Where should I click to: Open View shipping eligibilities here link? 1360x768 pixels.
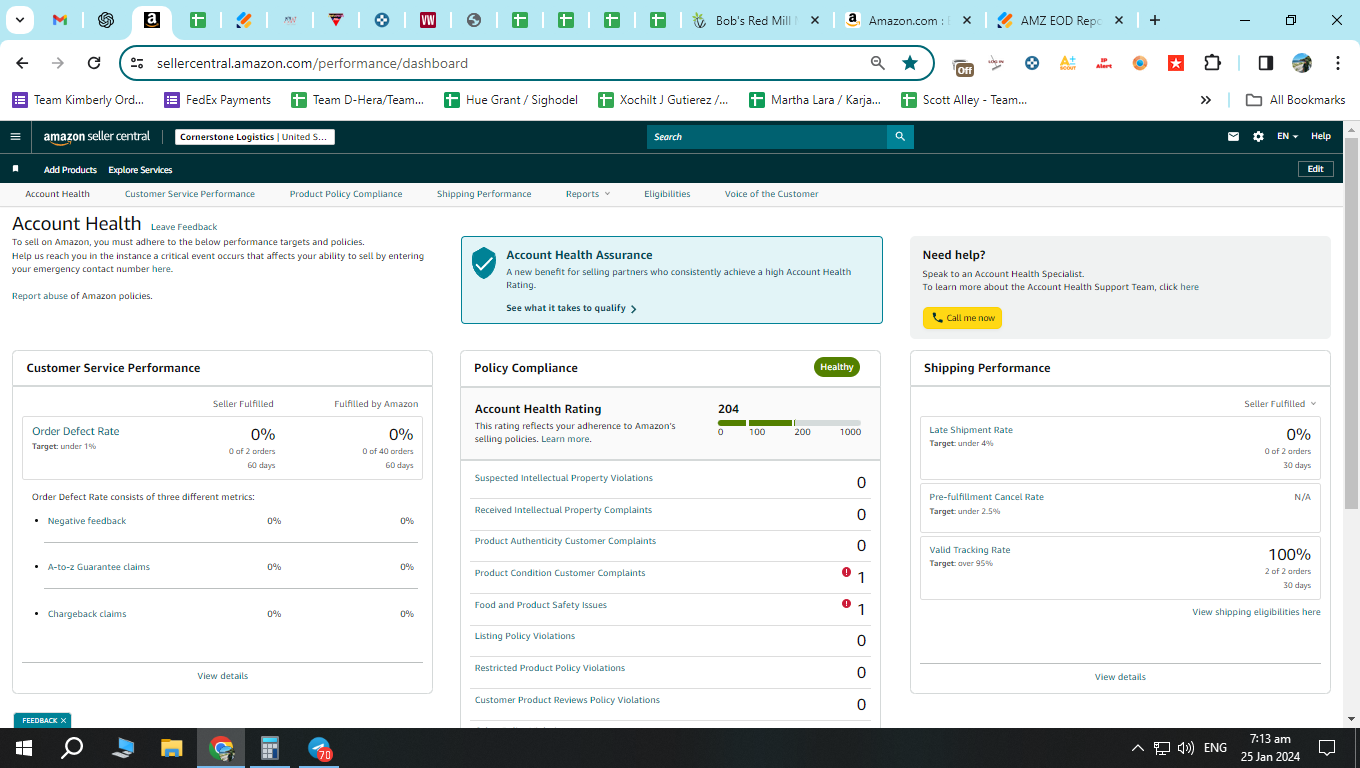click(1256, 612)
